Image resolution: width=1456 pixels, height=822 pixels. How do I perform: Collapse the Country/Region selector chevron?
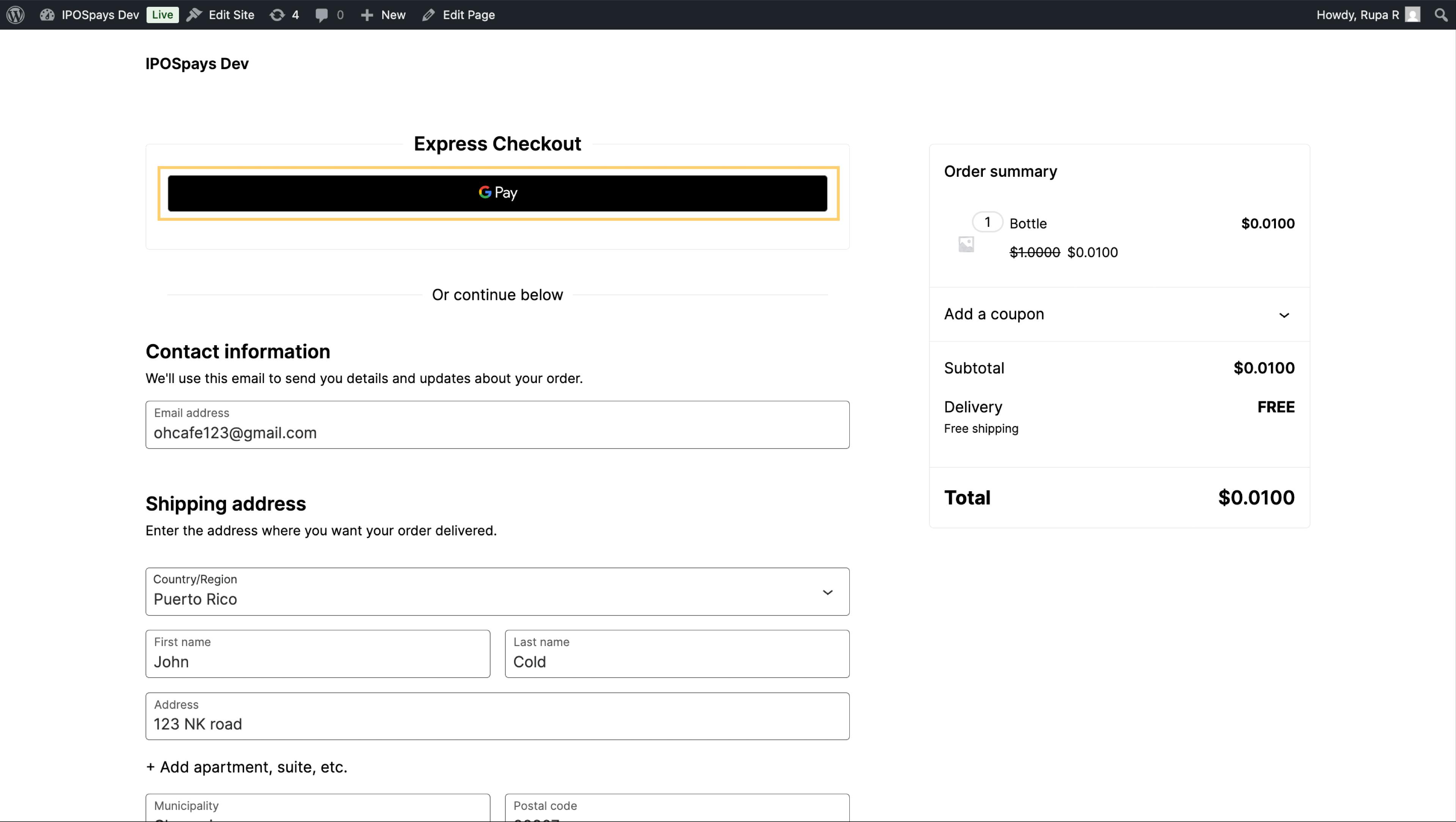pos(828,593)
